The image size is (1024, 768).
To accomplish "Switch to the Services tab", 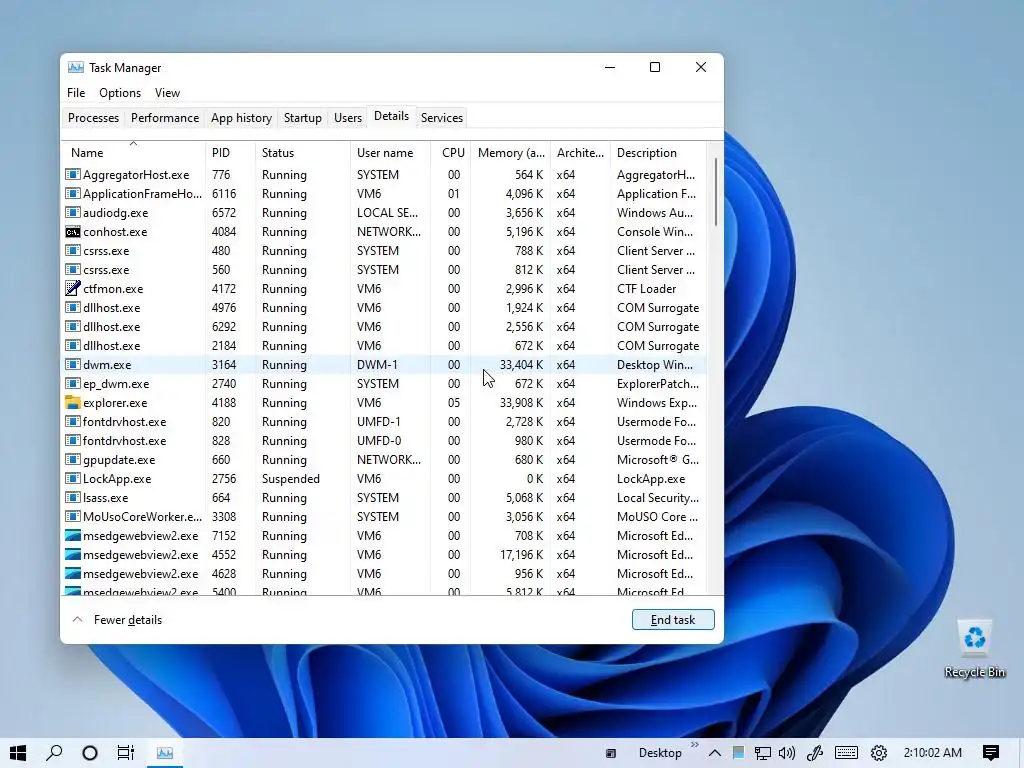I will coord(441,118).
